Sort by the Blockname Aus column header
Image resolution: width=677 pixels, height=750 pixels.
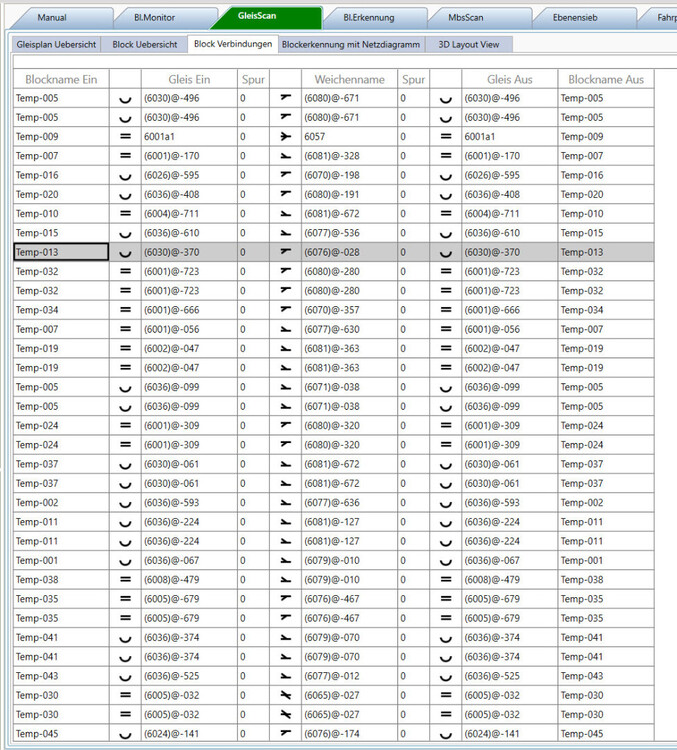pyautogui.click(x=606, y=79)
